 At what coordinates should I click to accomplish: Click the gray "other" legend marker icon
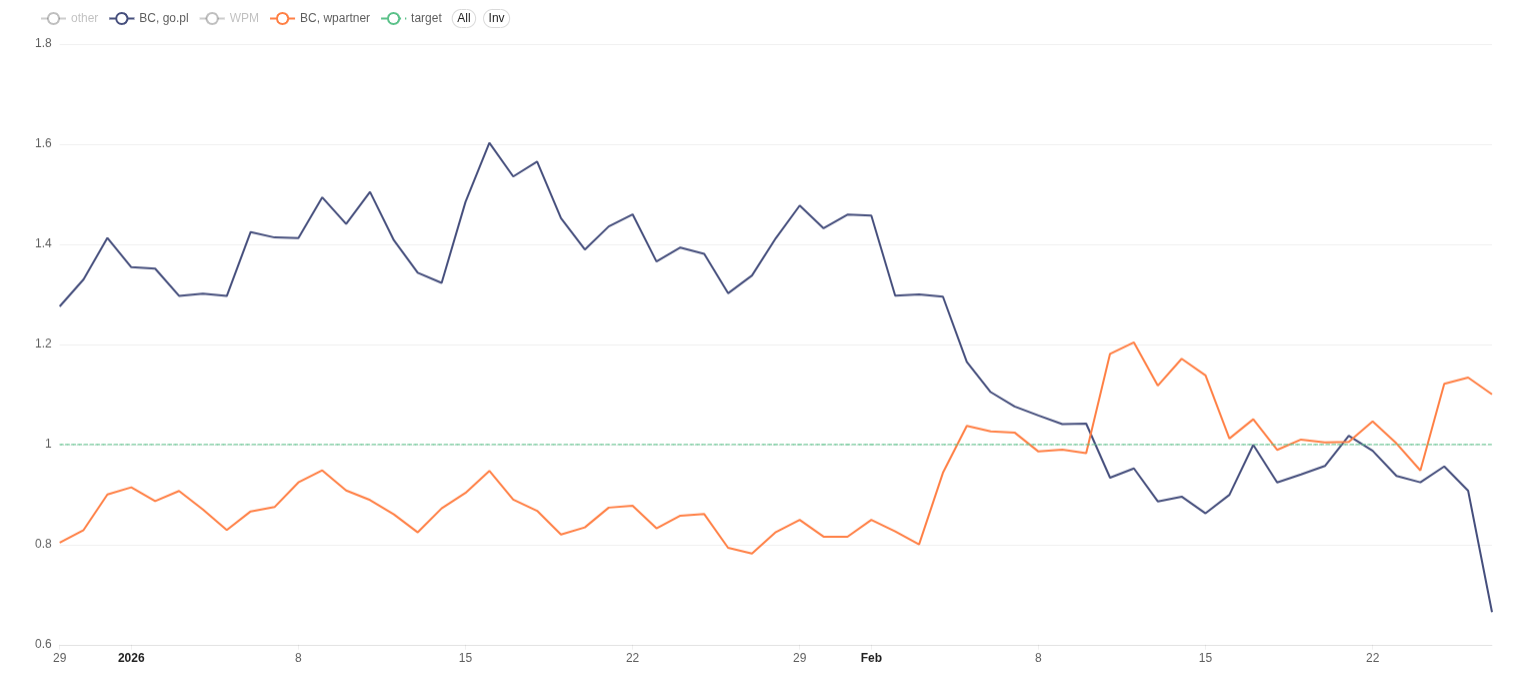click(53, 18)
